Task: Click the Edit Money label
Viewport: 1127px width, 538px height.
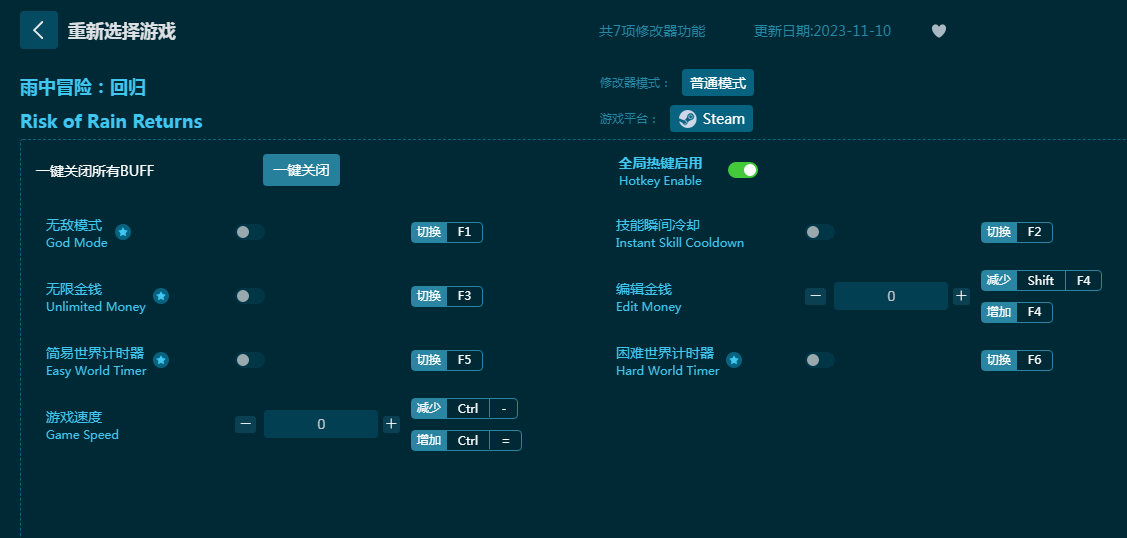Action: tap(648, 307)
